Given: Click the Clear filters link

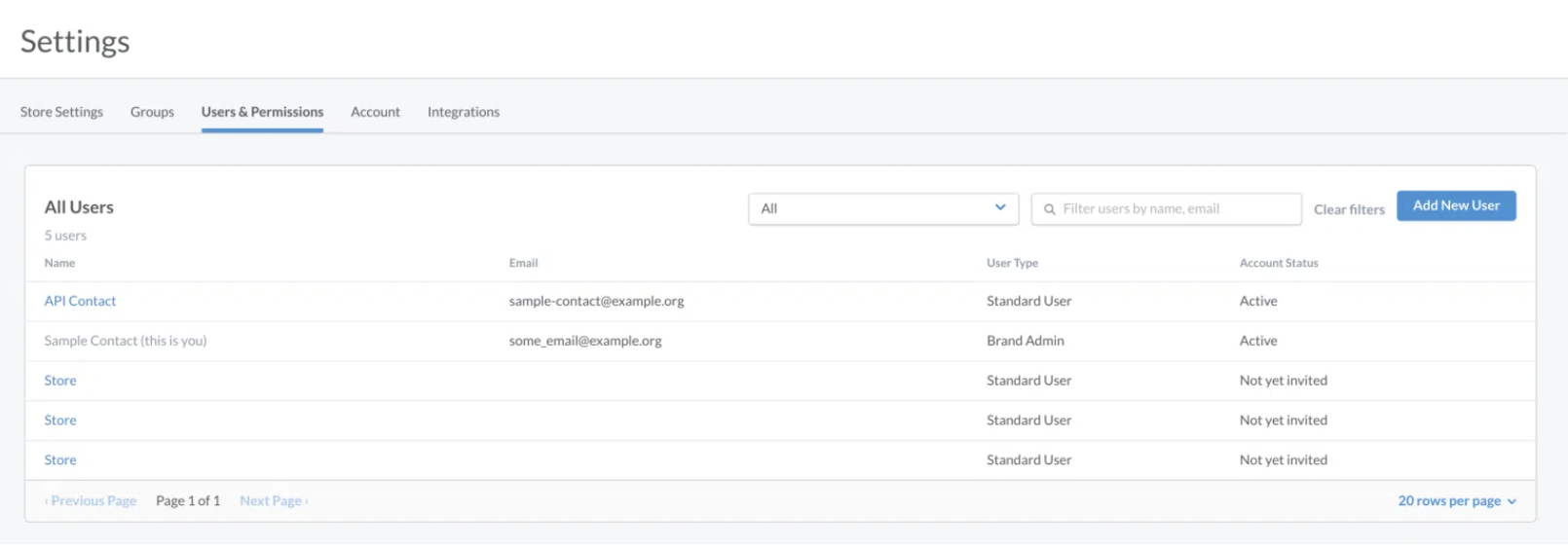Looking at the screenshot, I should [x=1349, y=209].
